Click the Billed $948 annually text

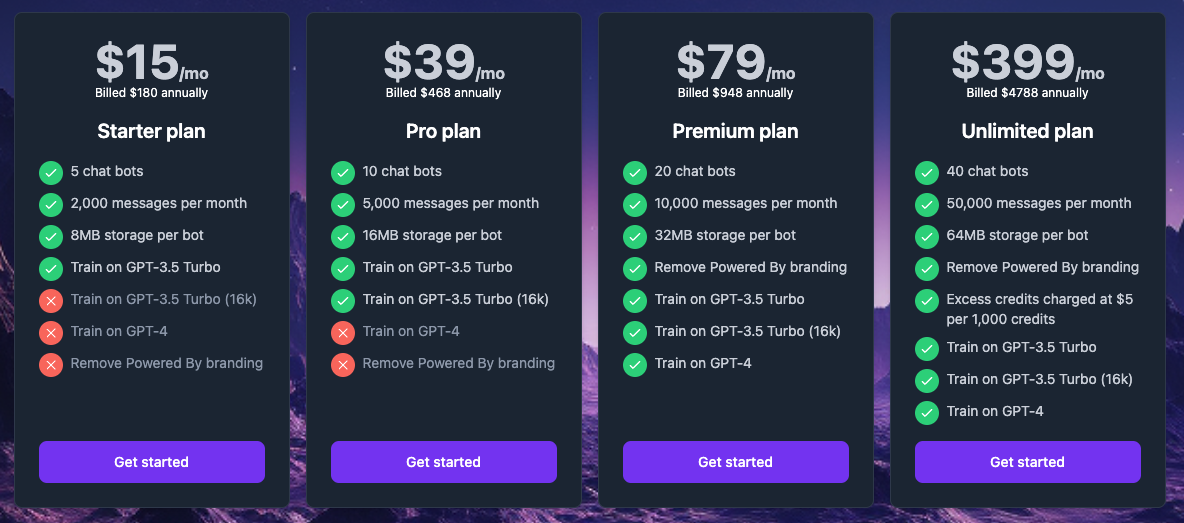pyautogui.click(x=735, y=93)
